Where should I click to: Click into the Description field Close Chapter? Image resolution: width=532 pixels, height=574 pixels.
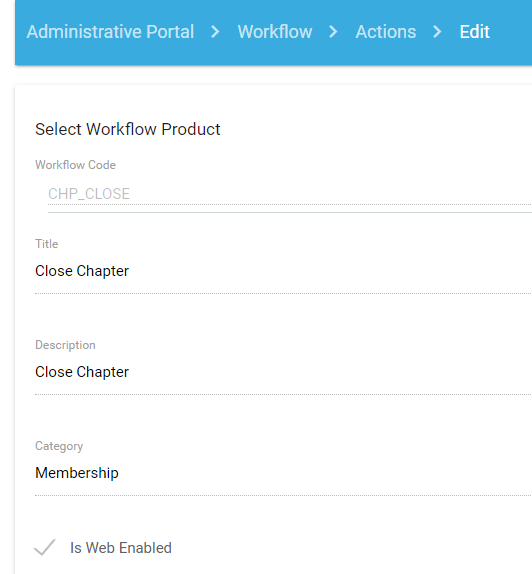(x=283, y=372)
